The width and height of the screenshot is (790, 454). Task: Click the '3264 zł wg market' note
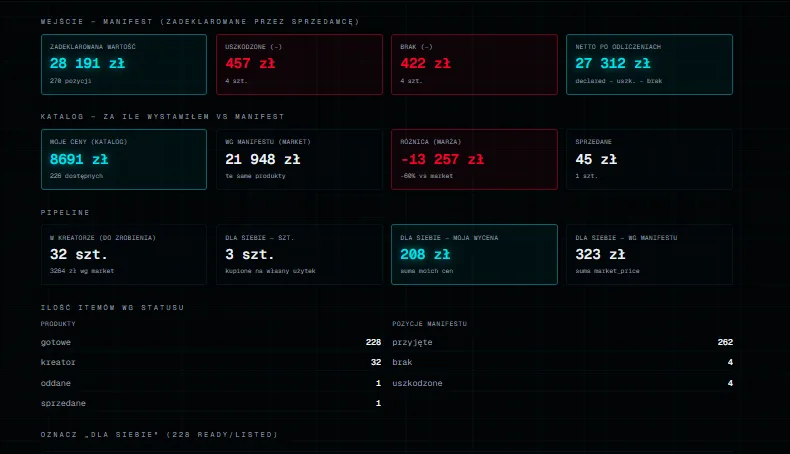pos(82,271)
